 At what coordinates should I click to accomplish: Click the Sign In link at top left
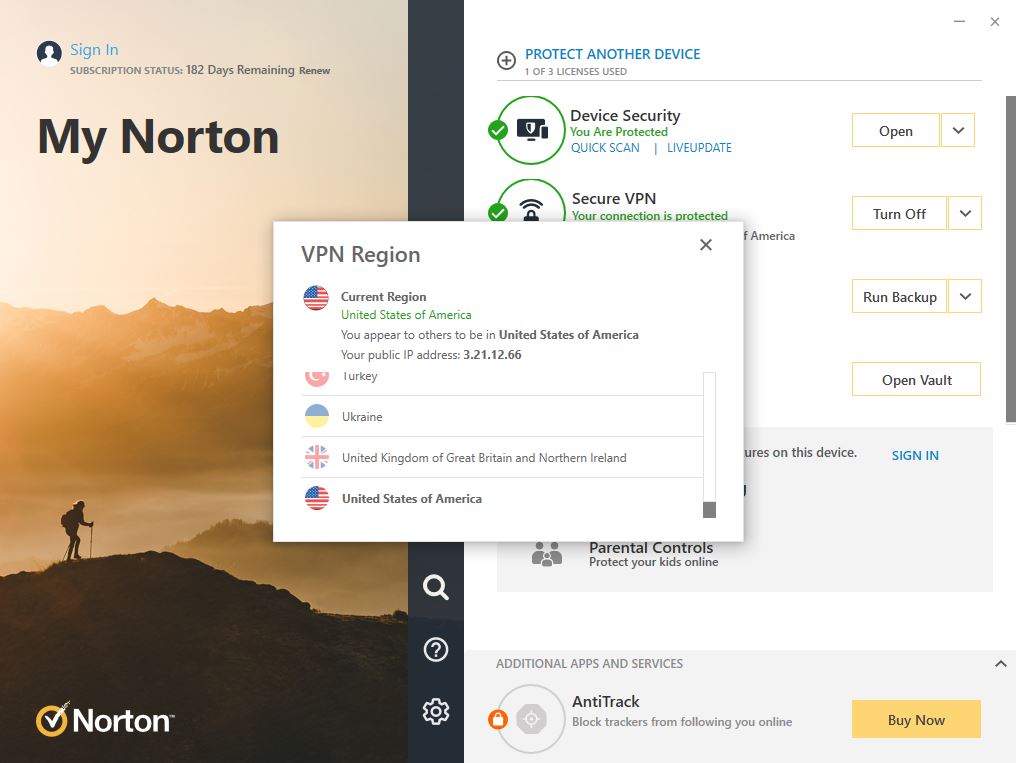94,49
